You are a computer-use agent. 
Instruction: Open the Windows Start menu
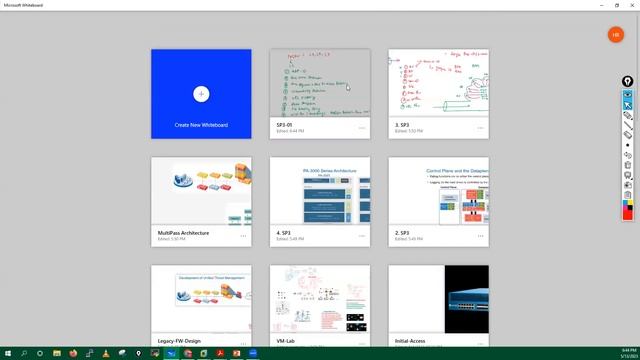pos(8,353)
